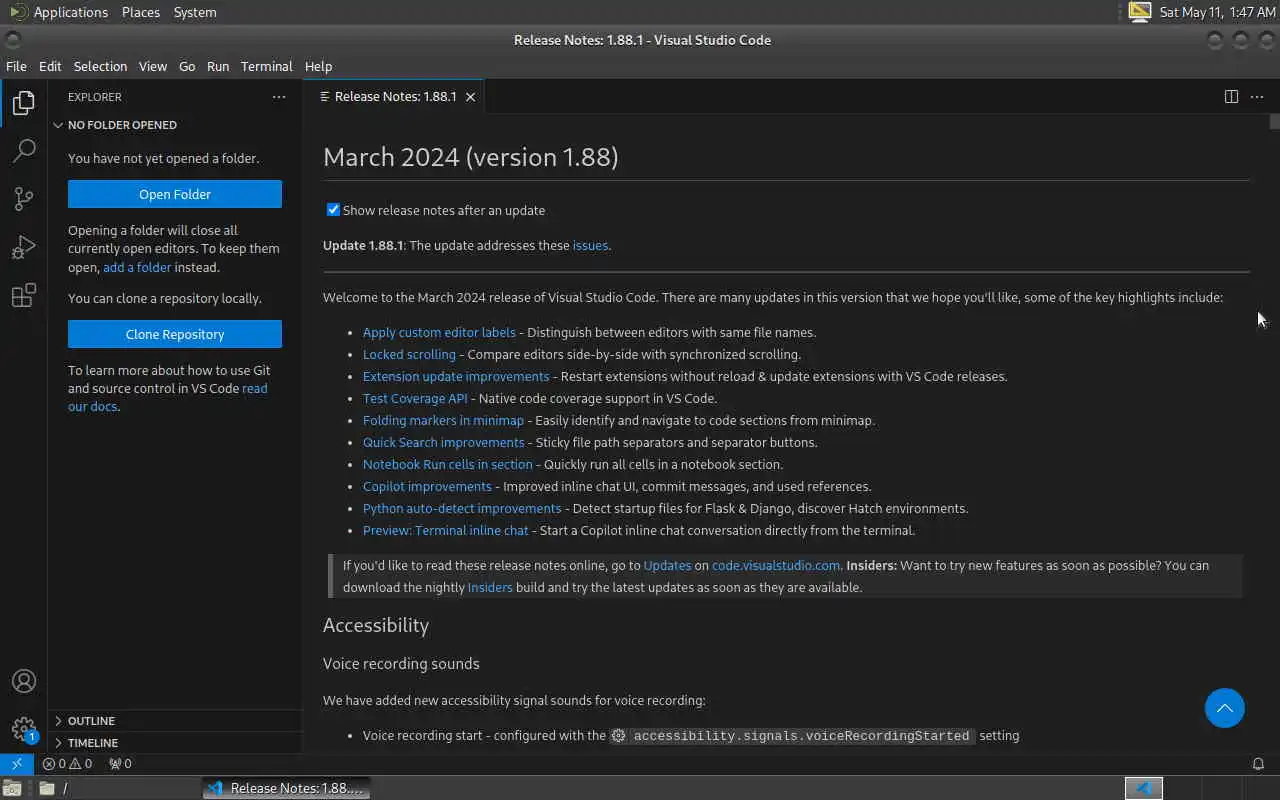Screen dimensions: 1280x800
Task: Open the Help menu
Action: point(318,66)
